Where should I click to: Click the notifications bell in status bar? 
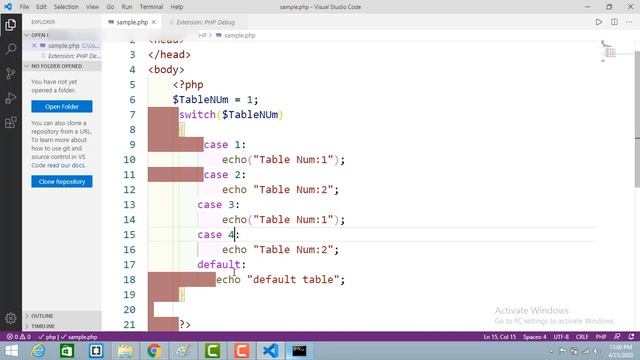tap(631, 337)
